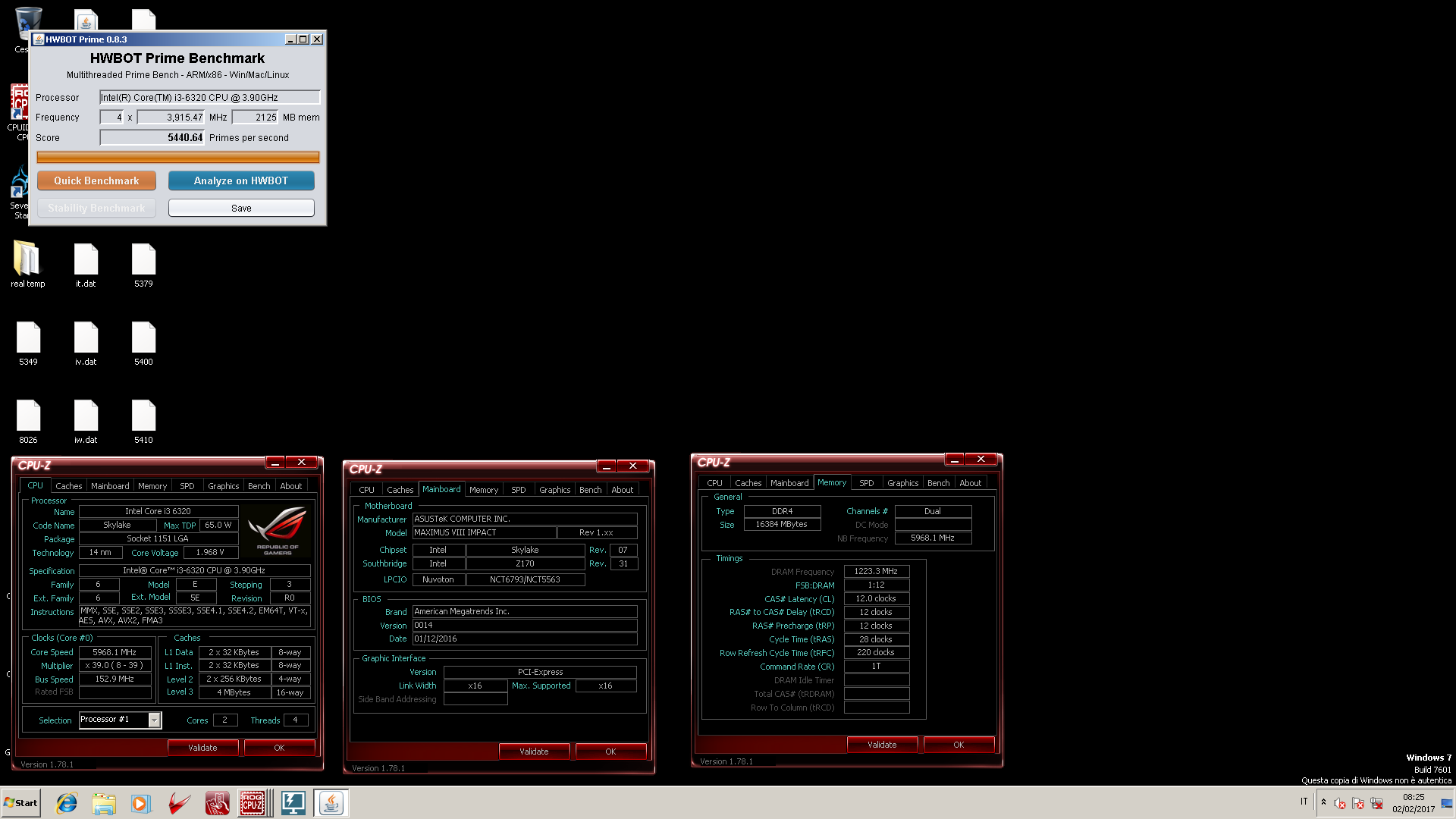
Task: Open SPD tab in CPU-Z CPU window
Action: [187, 486]
